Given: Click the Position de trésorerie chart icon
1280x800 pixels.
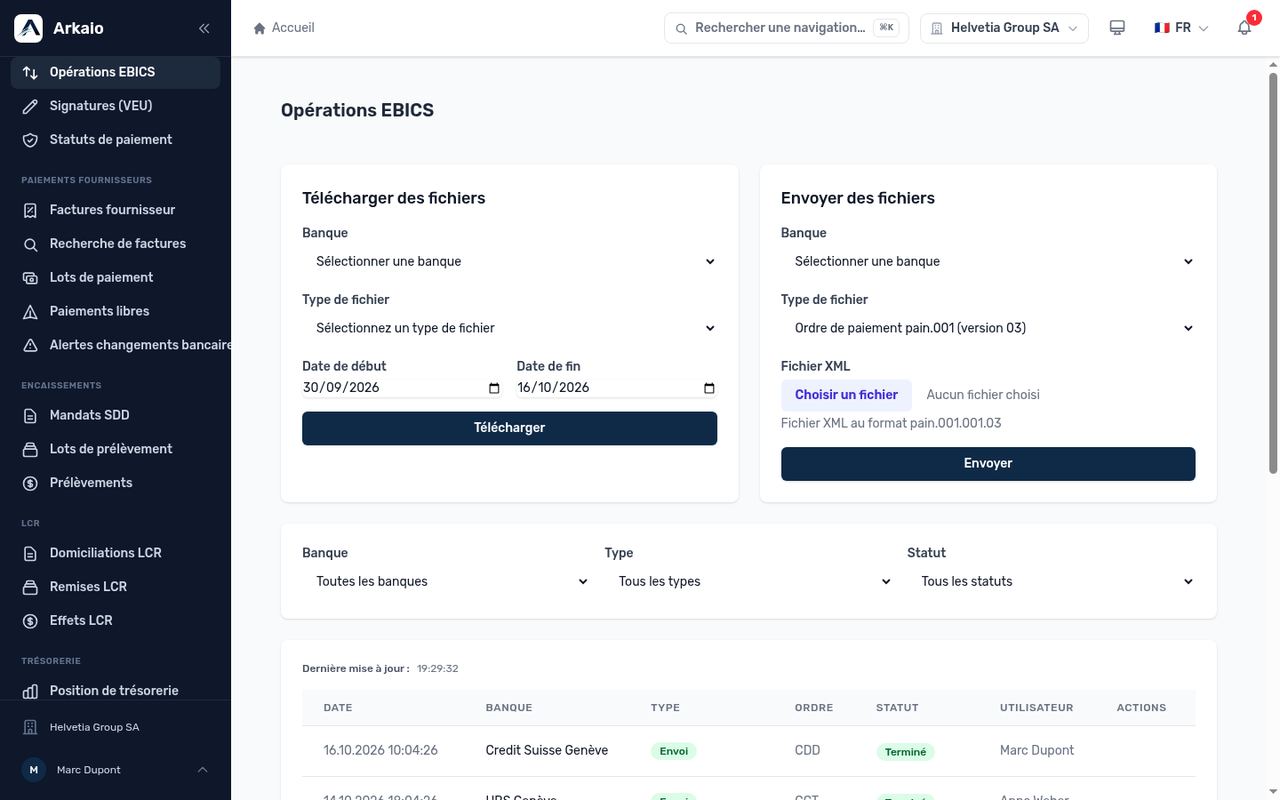Looking at the screenshot, I should click(30, 691).
